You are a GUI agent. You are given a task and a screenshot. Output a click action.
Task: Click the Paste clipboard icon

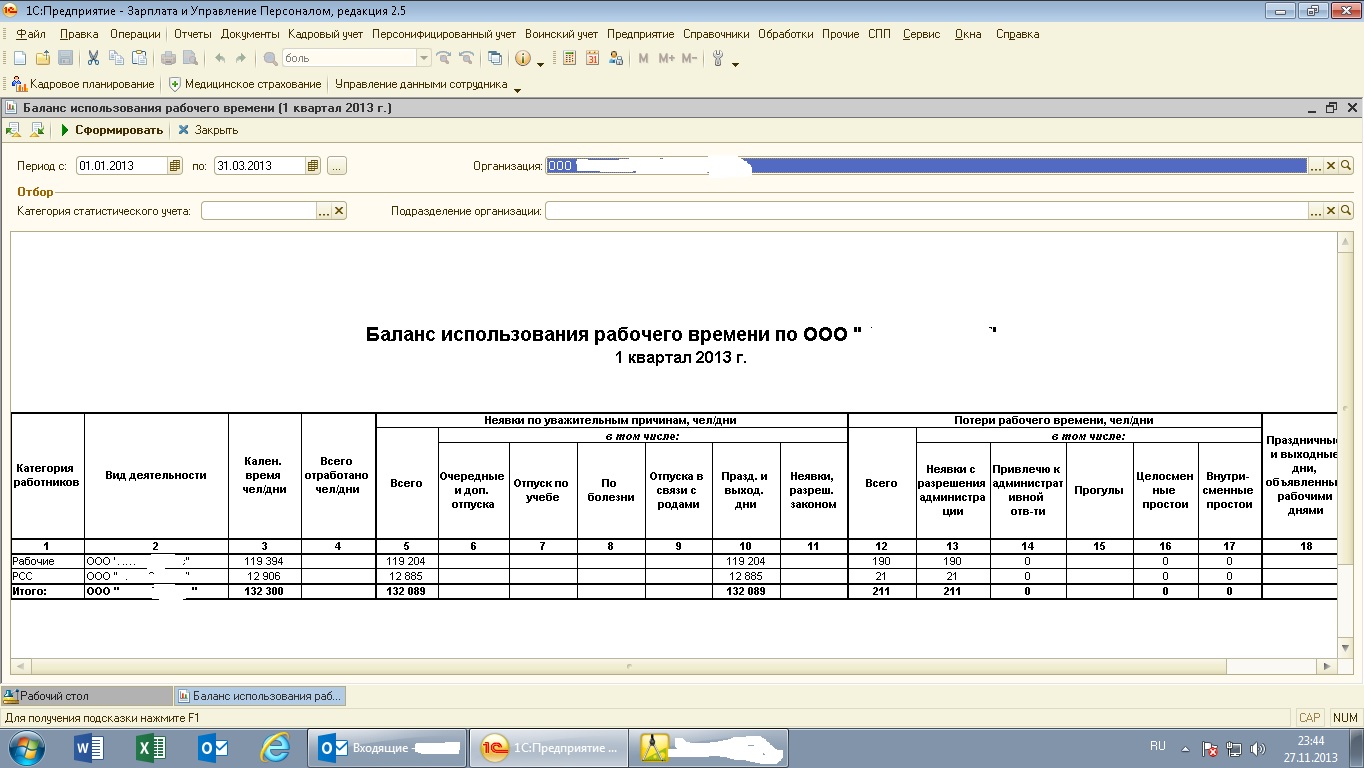pos(139,58)
